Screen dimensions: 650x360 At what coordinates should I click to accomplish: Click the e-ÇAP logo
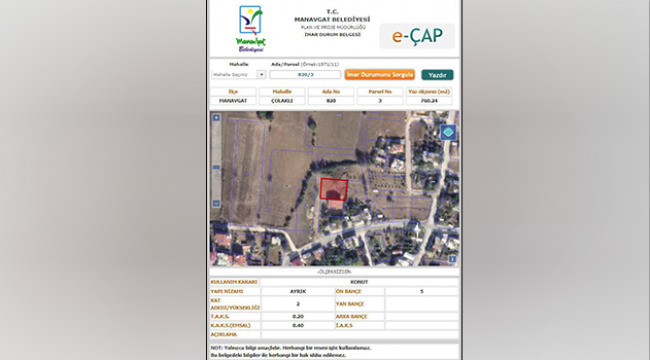point(417,36)
